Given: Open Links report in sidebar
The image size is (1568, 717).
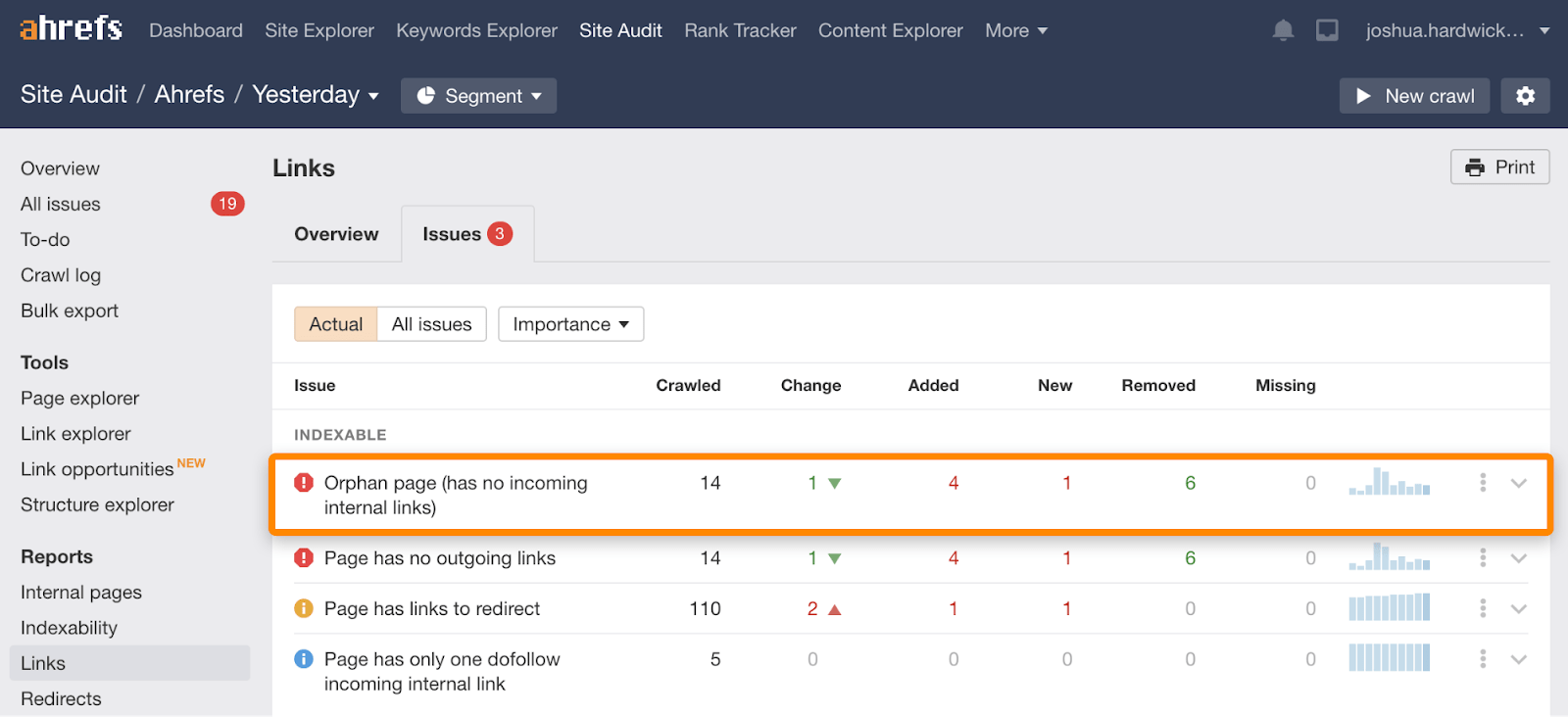Looking at the screenshot, I should [129, 663].
